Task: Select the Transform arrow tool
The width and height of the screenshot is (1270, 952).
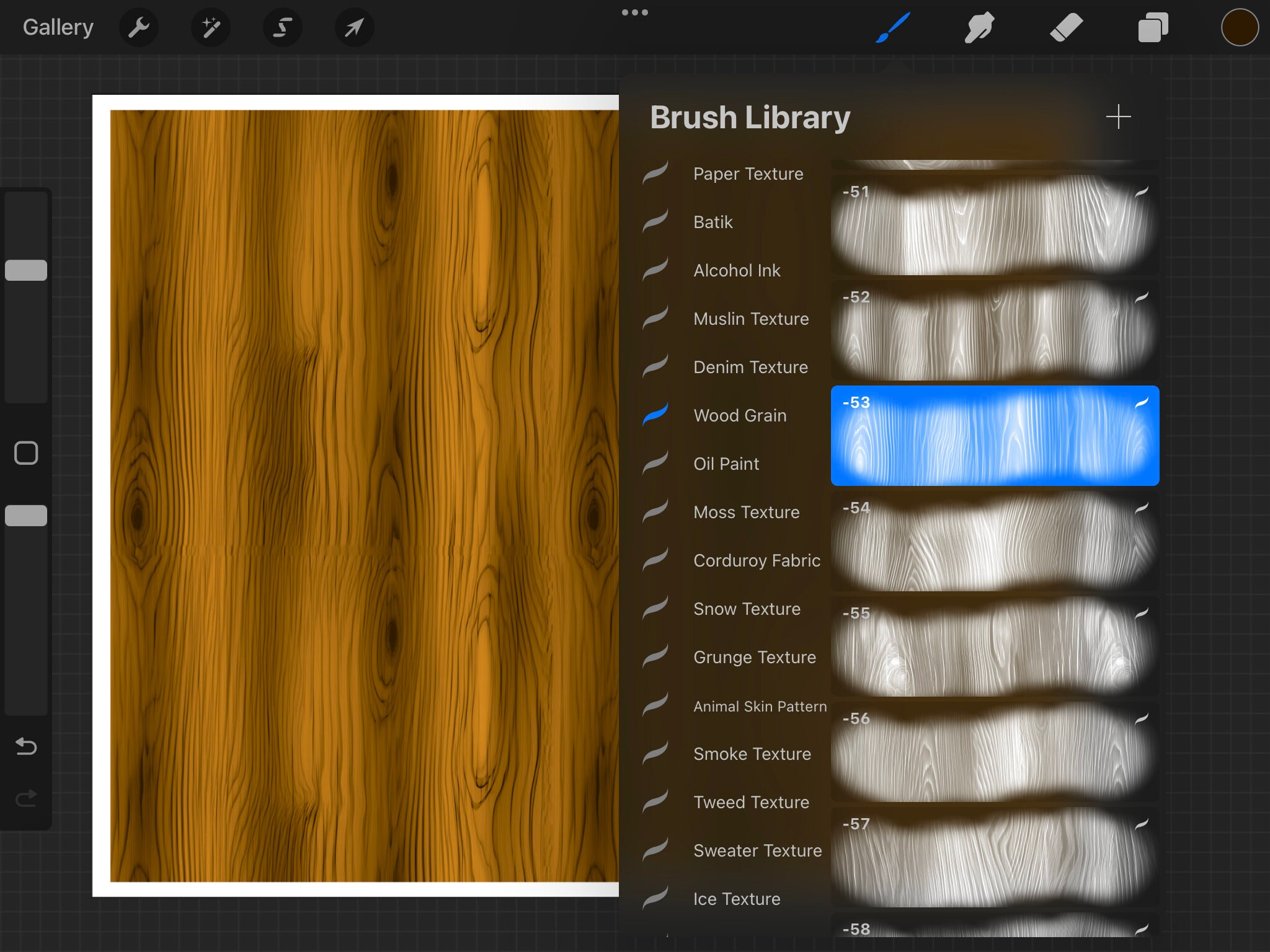Action: [x=353, y=27]
